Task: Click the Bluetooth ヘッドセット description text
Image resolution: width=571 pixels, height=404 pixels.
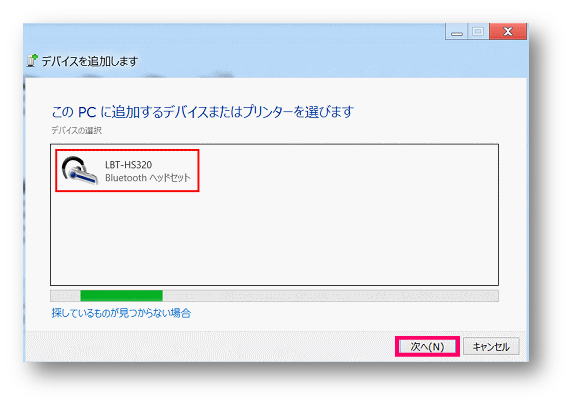Action: (x=147, y=177)
